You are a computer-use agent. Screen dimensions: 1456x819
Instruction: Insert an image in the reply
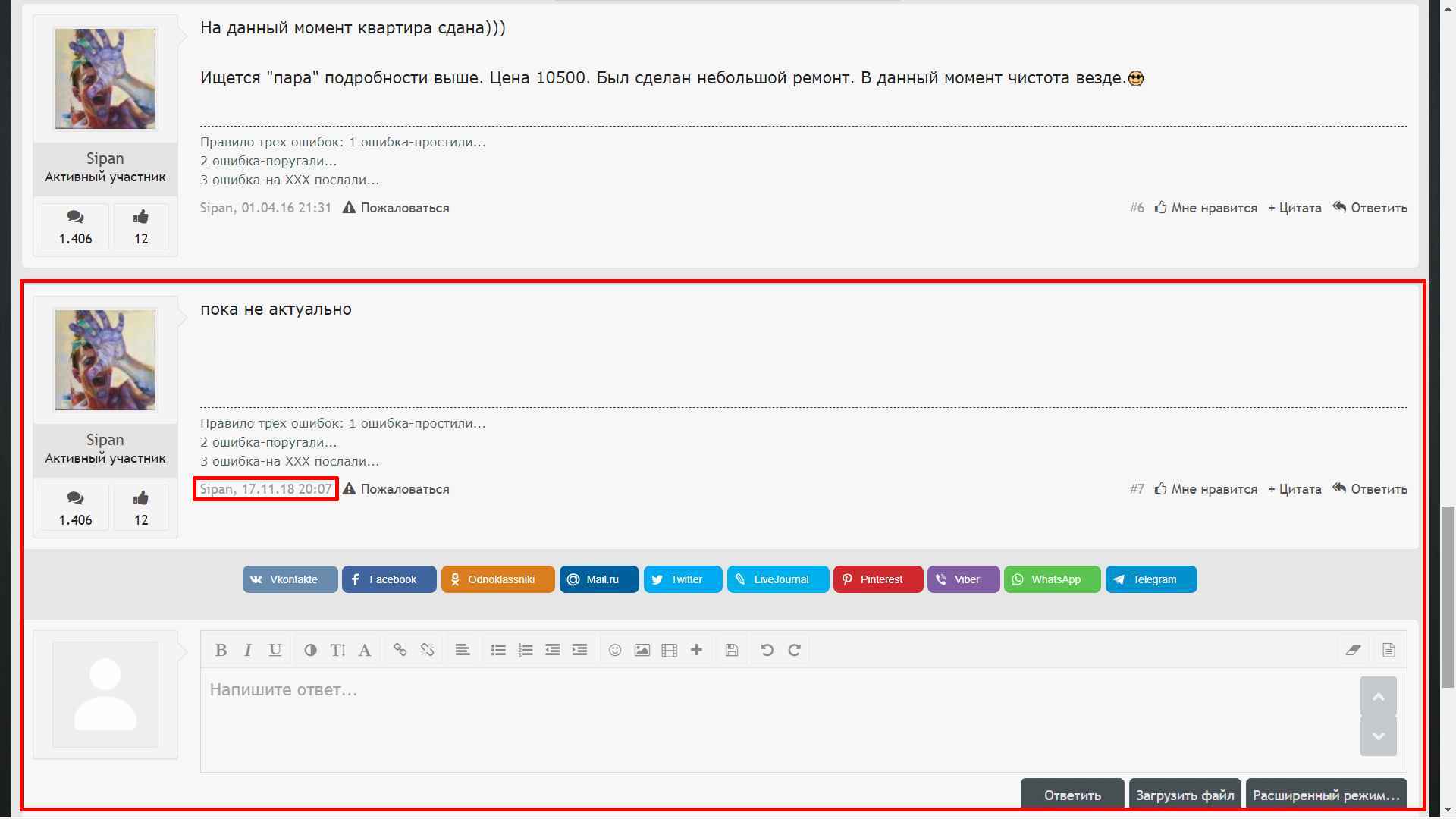(642, 650)
